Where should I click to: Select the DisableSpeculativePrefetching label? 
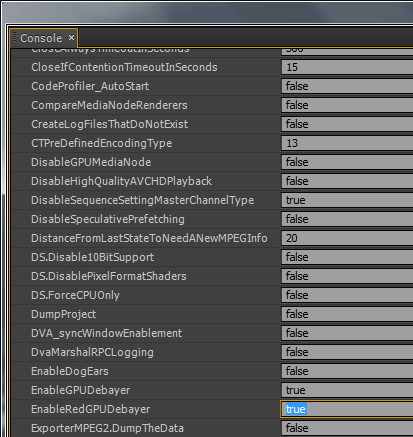click(108, 219)
